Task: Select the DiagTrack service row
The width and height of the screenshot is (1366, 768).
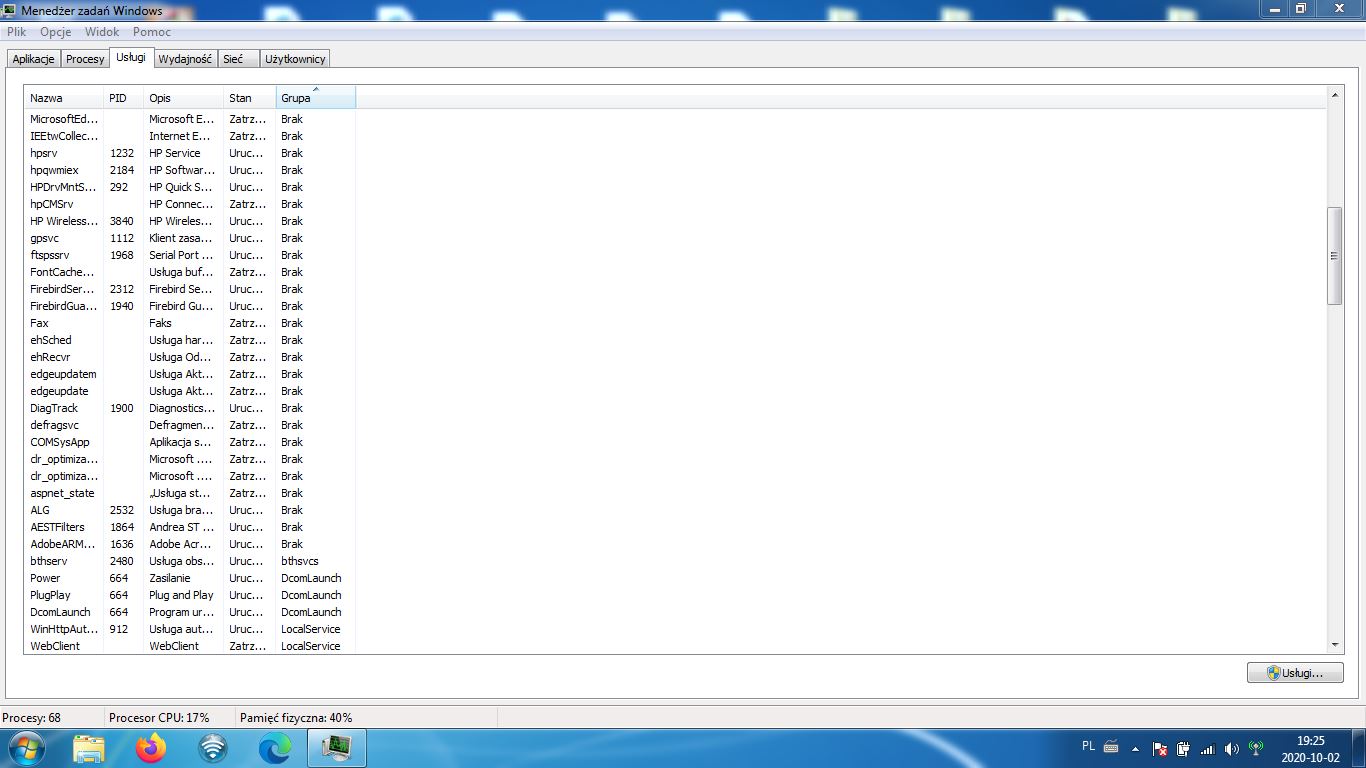Action: tap(54, 408)
